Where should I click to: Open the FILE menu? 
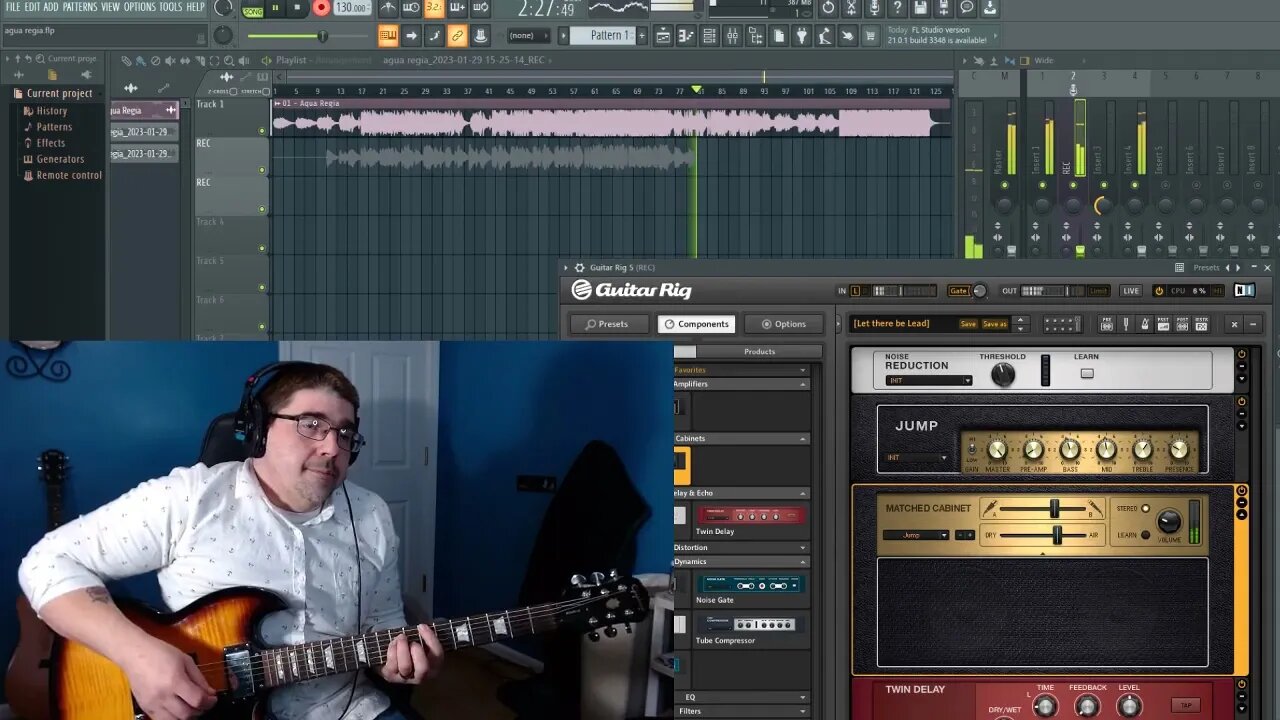pyautogui.click(x=13, y=7)
